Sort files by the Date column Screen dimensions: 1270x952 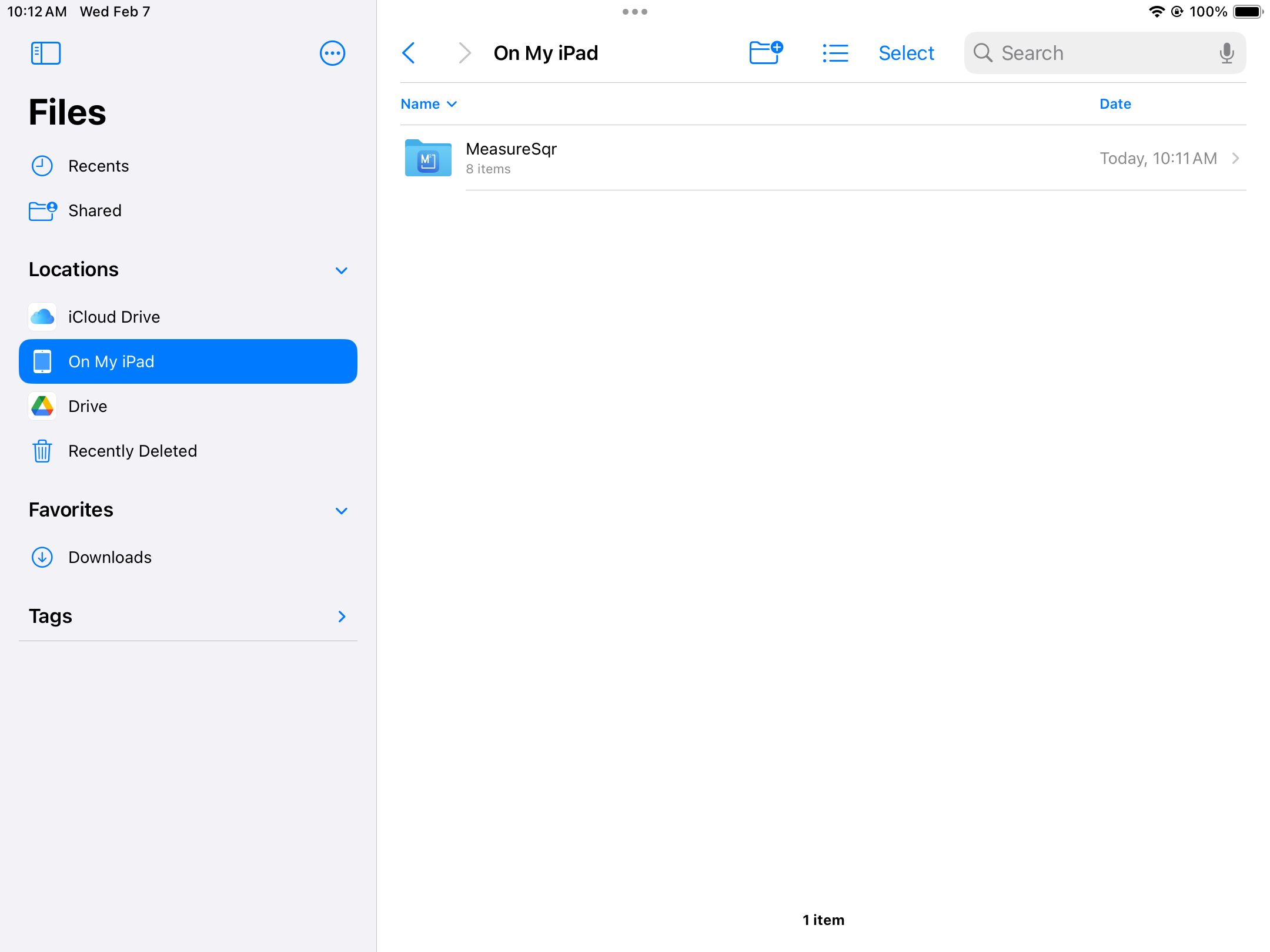pos(1115,104)
